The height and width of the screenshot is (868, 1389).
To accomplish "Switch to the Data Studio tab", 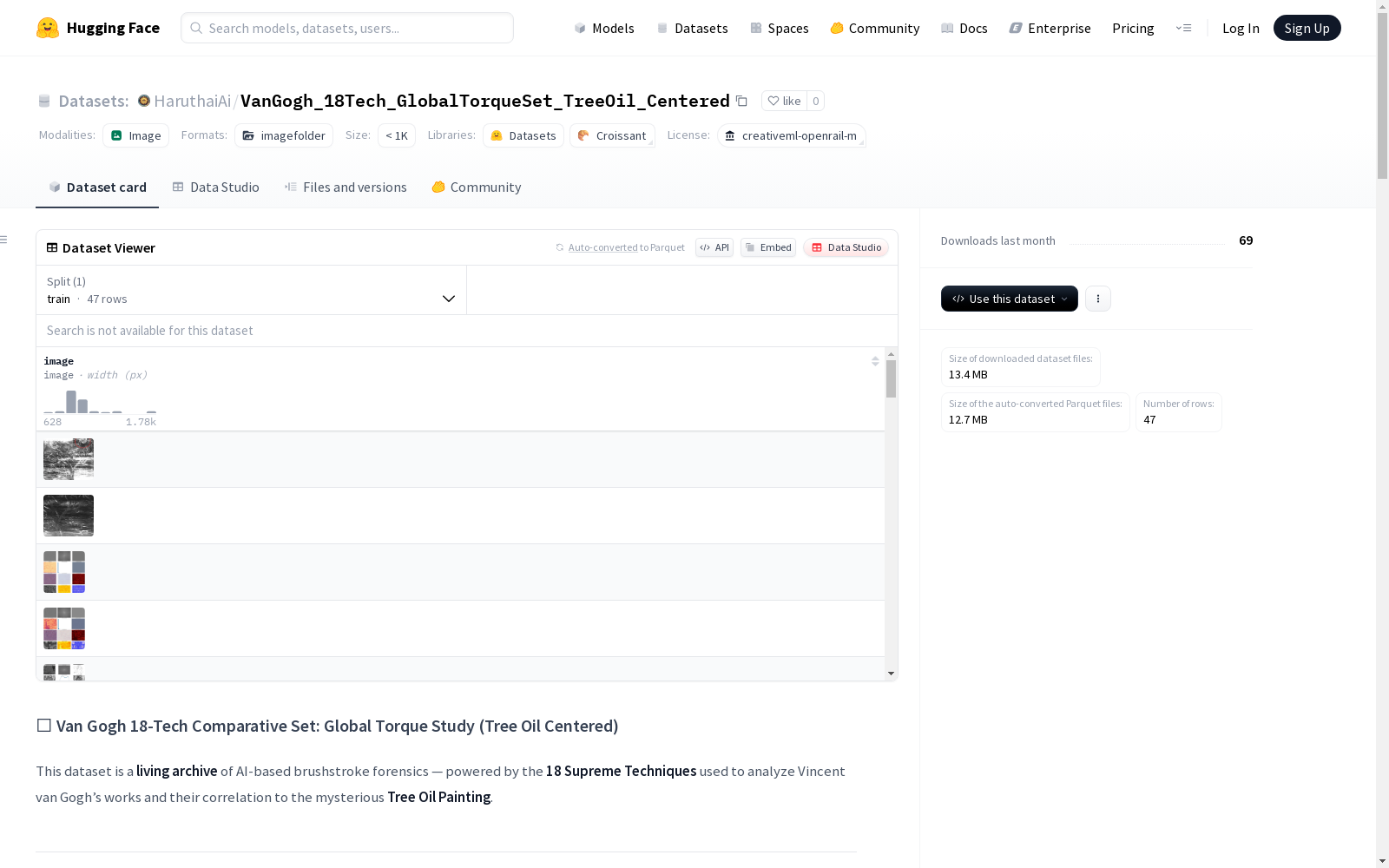I will point(215,187).
